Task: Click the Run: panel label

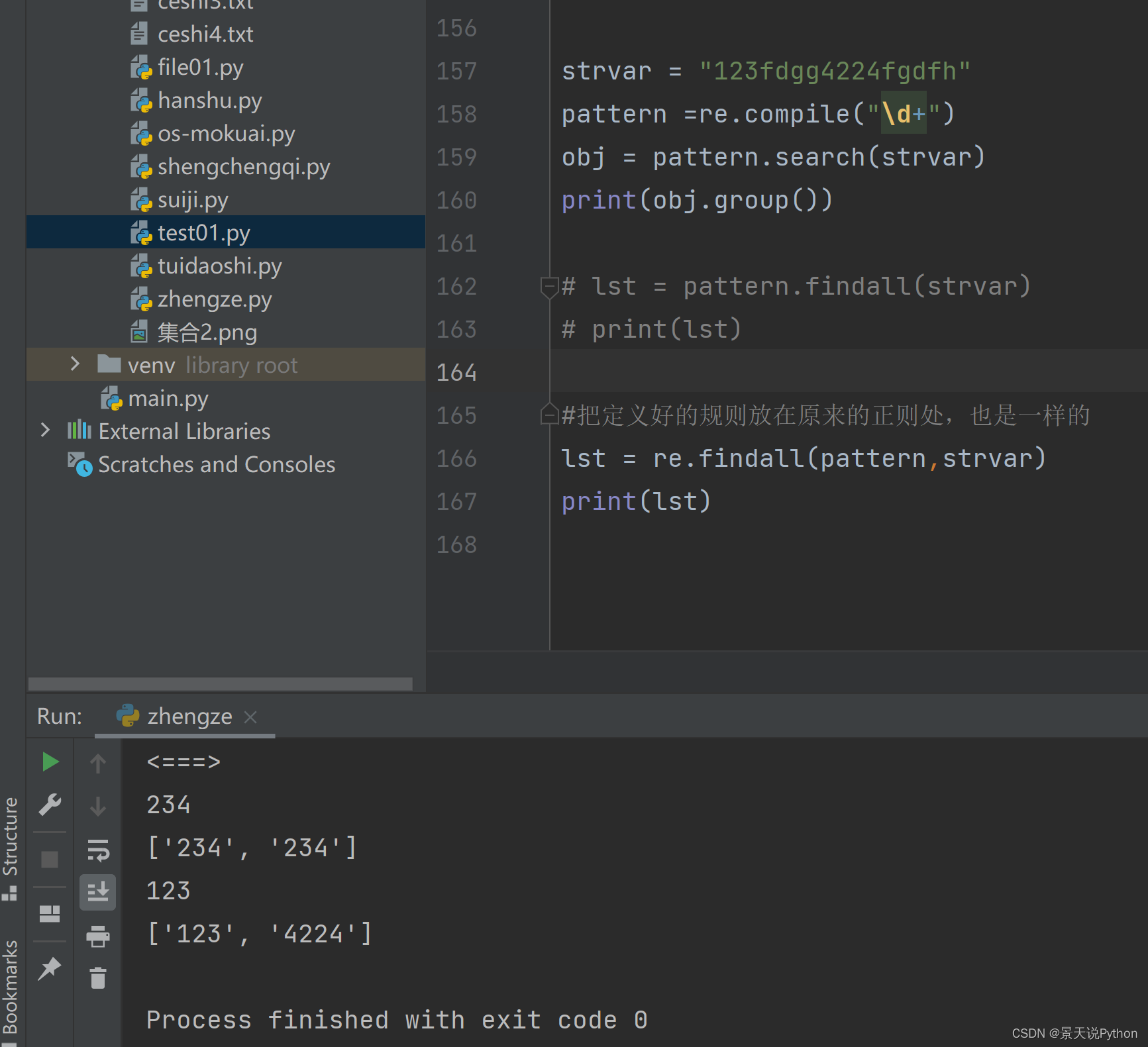Action: [x=60, y=716]
